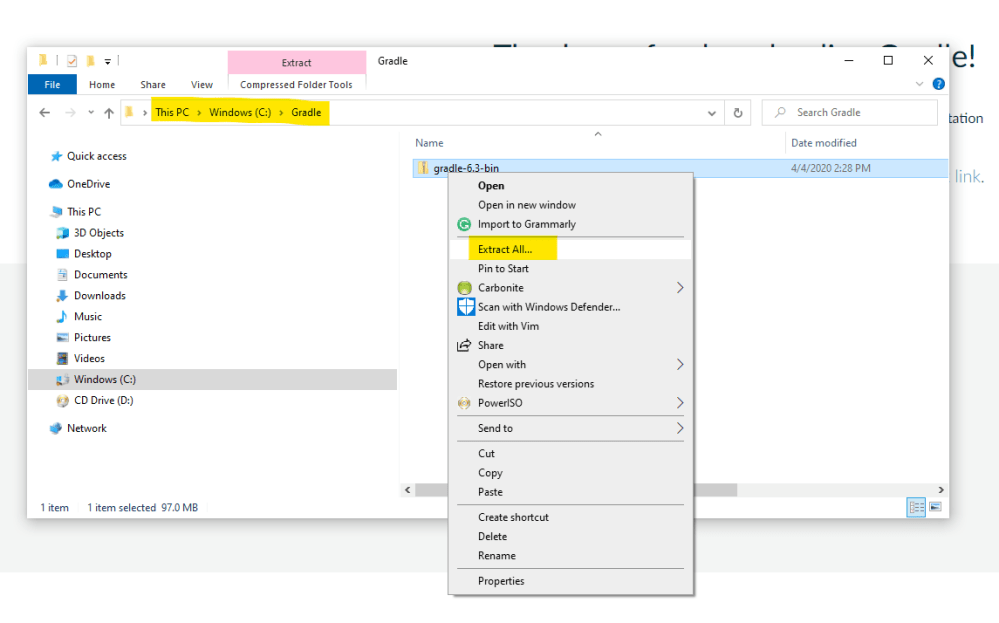Switch to the View ribbon tab
This screenshot has height=623, width=999.
202,84
